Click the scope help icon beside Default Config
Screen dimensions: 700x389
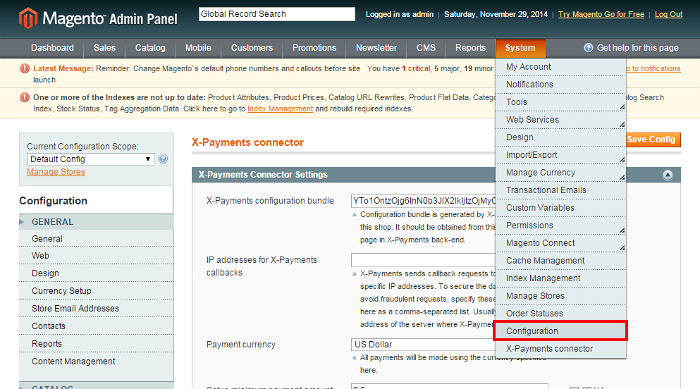163,159
